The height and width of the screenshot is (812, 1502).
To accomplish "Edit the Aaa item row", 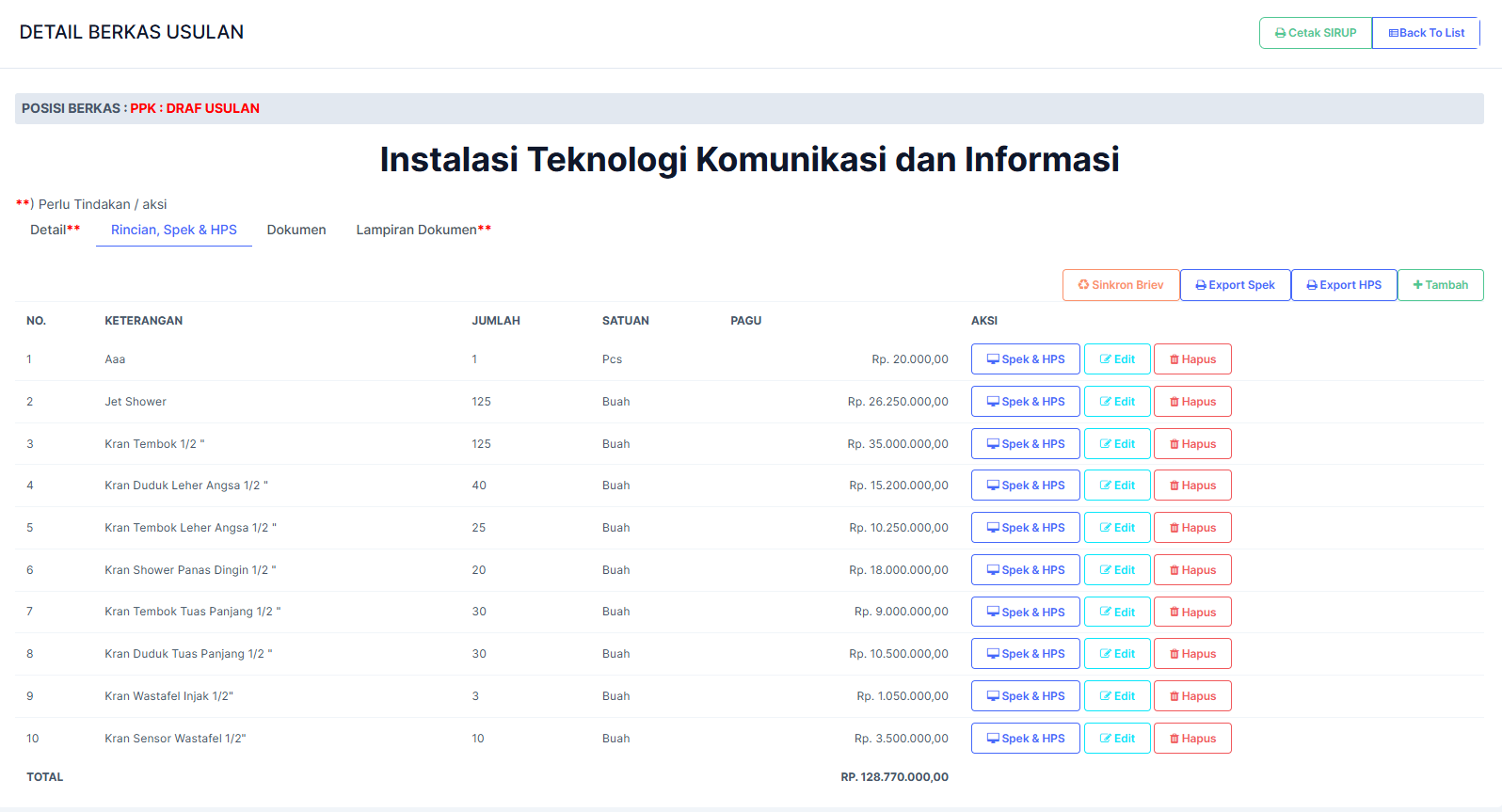I will (x=1117, y=359).
